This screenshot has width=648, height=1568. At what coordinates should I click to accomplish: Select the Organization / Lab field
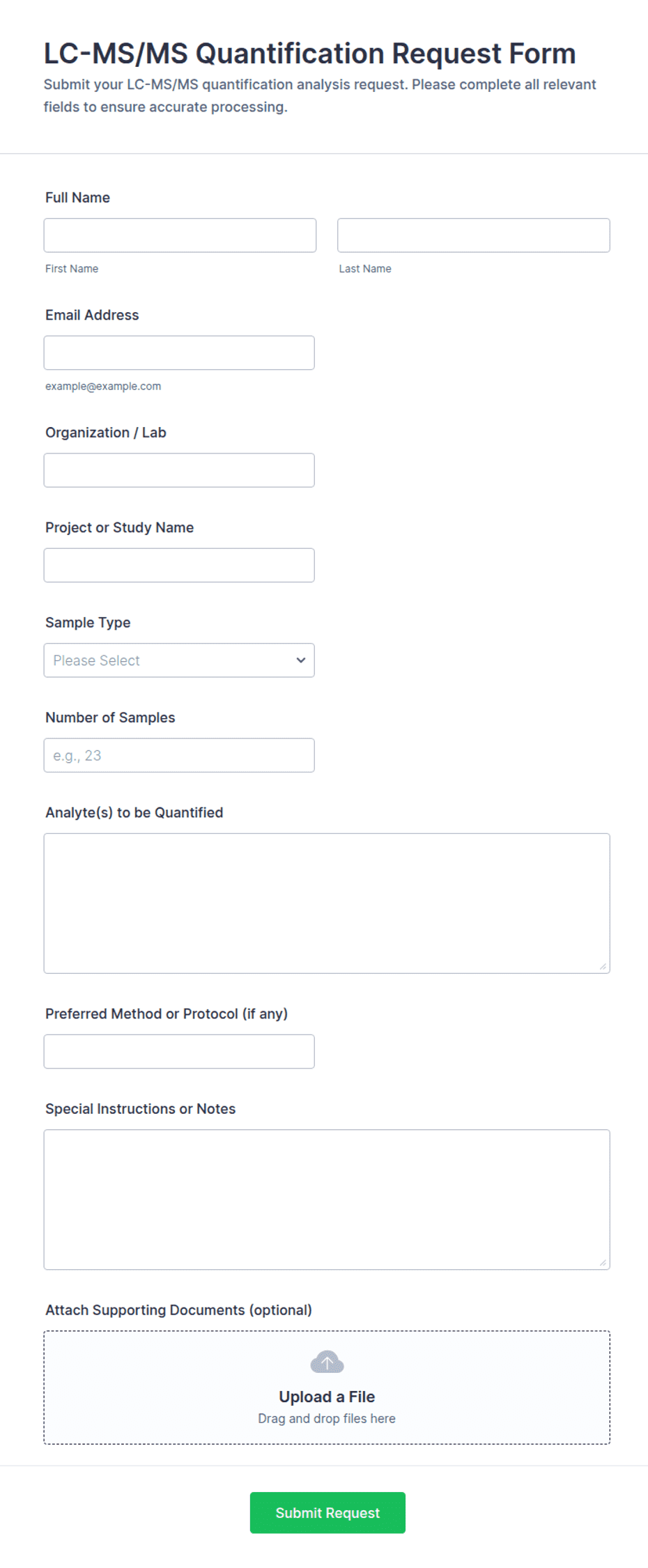(x=179, y=470)
